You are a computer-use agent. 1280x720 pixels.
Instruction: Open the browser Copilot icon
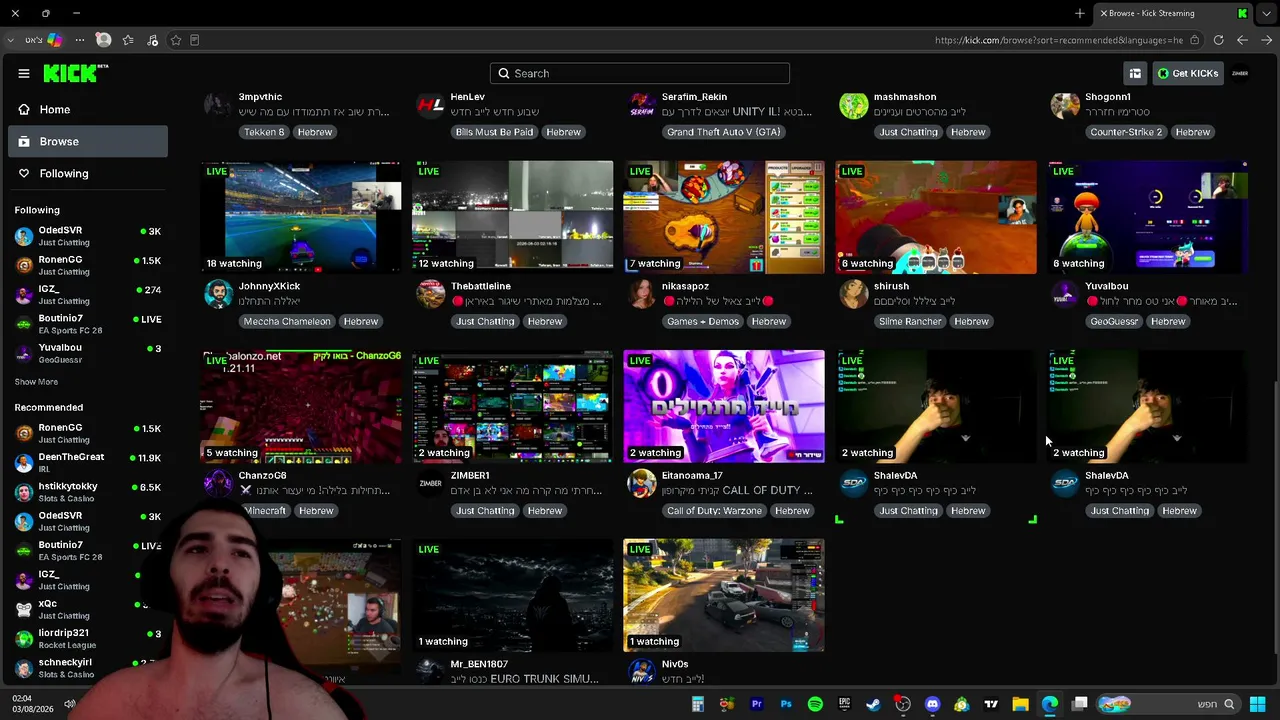coord(54,40)
